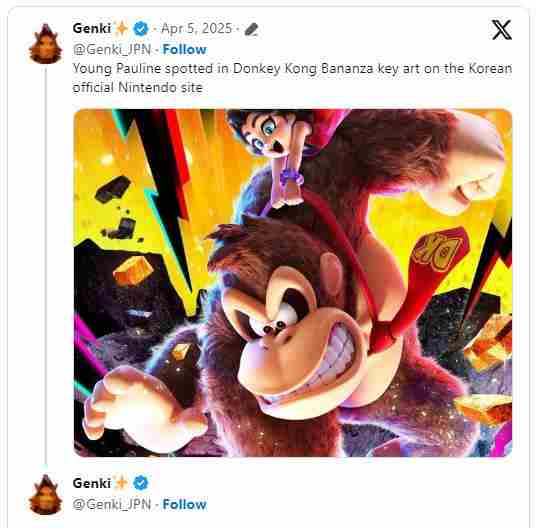
Task: Click the top verified checkmark badge
Action: 141,29
